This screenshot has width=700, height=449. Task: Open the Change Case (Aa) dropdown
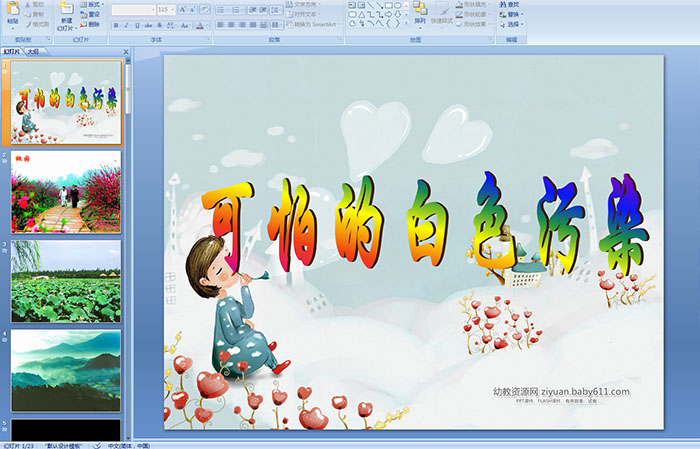click(x=185, y=25)
